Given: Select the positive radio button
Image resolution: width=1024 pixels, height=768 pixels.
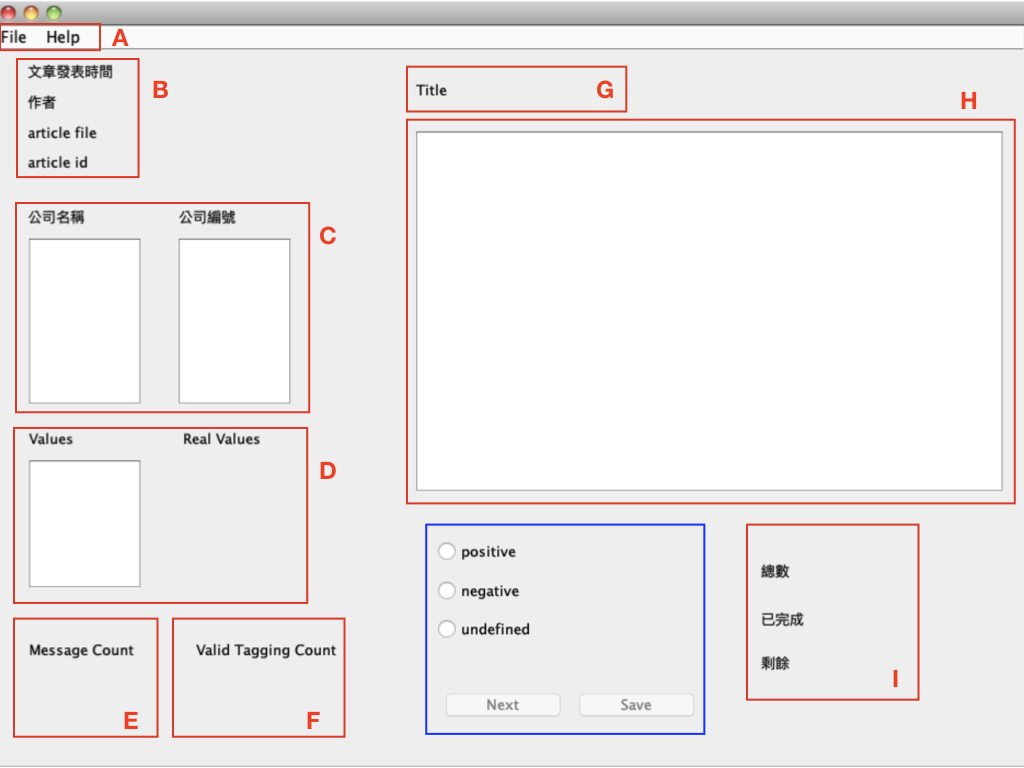Looking at the screenshot, I should pyautogui.click(x=447, y=551).
